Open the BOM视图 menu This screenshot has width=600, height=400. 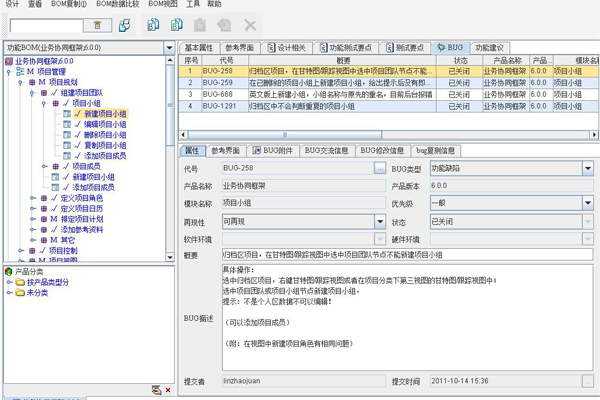coord(163,4)
